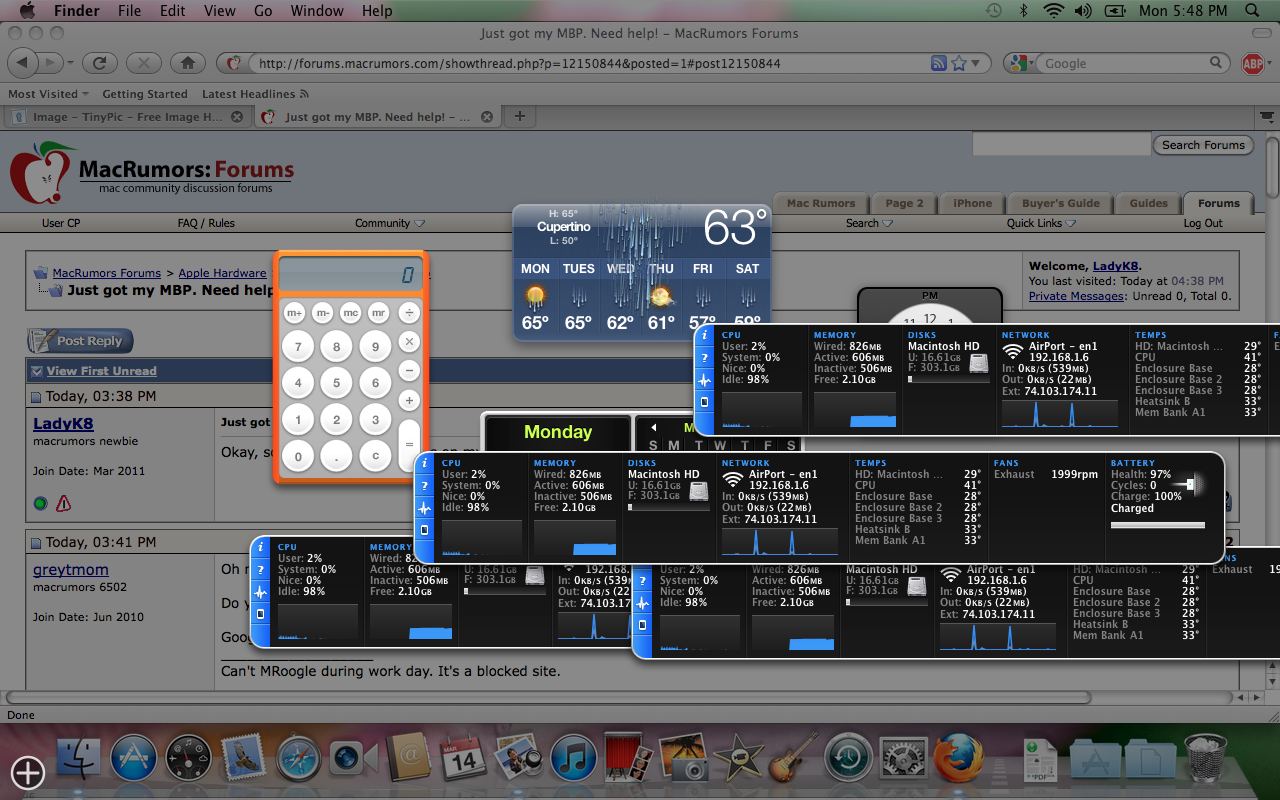Open Mail from the Dock
Screen dimensions: 1280x800
243,759
